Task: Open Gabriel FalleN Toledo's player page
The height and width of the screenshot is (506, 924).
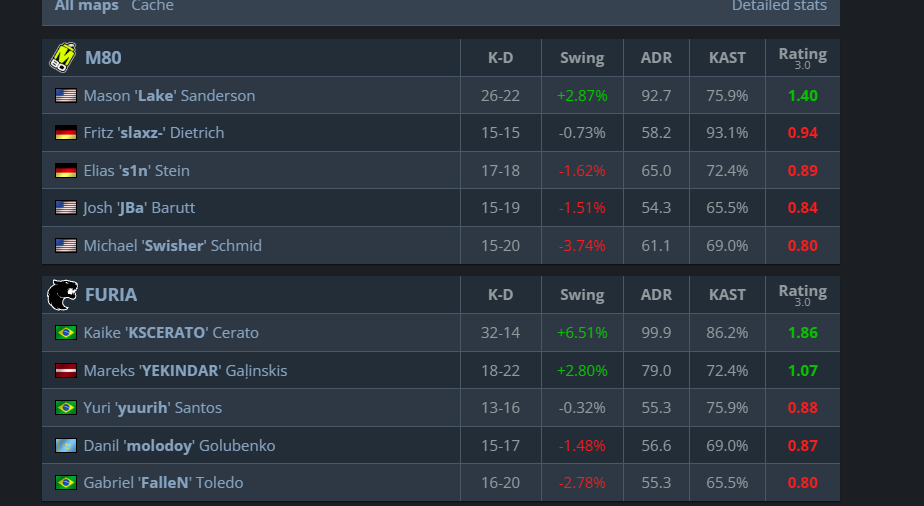Action: pyautogui.click(x=163, y=482)
